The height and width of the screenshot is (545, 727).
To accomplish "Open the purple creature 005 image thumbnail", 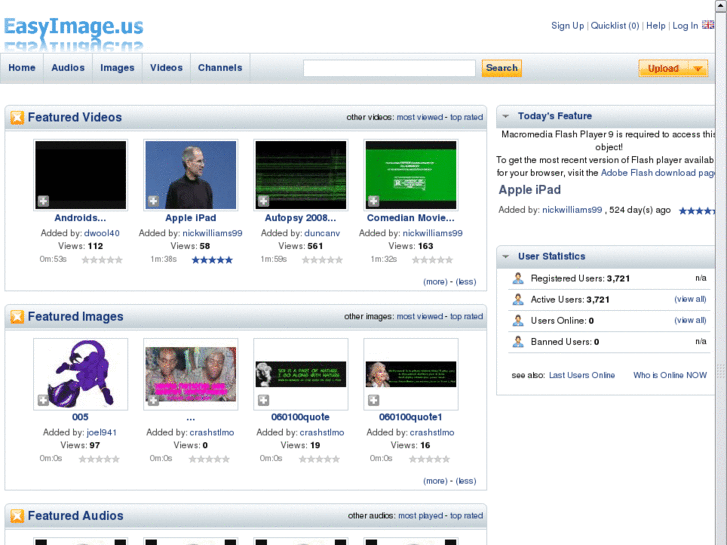I will click(81, 374).
